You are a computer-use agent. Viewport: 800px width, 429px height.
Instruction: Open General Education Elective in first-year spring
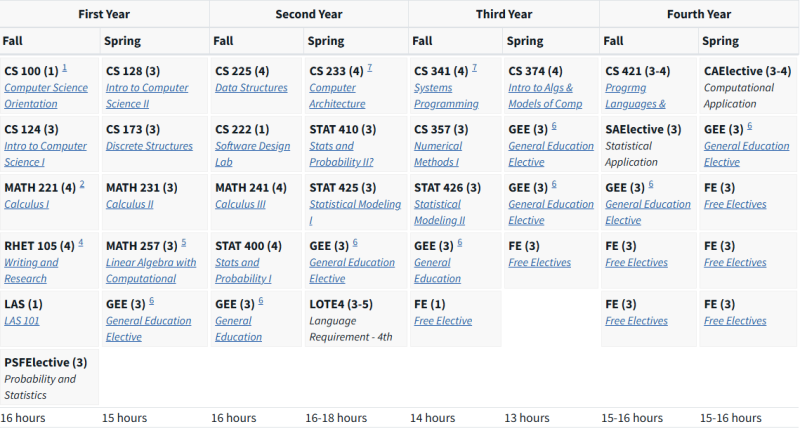coord(148,329)
